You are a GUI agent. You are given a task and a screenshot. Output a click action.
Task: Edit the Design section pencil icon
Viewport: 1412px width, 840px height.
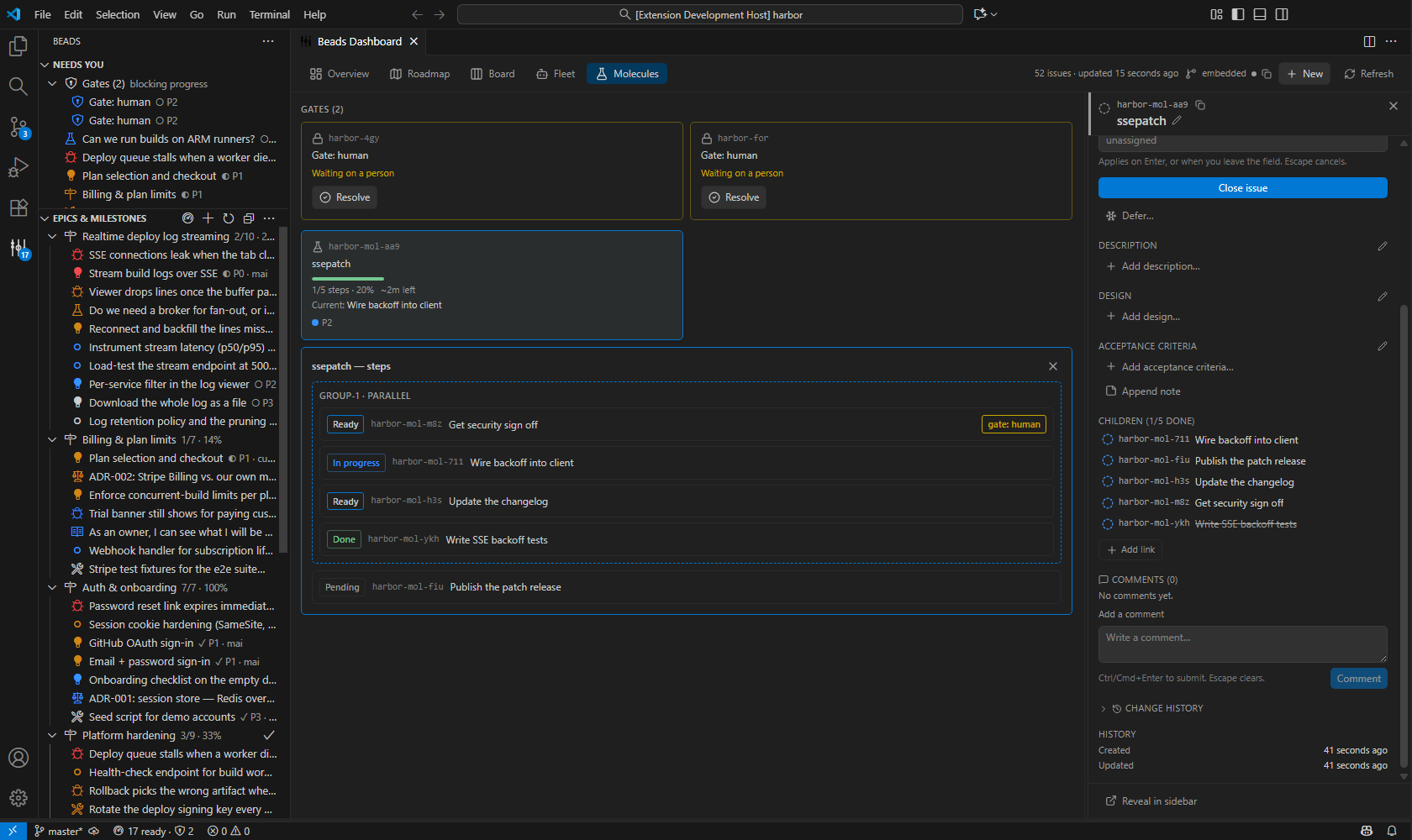(1383, 297)
